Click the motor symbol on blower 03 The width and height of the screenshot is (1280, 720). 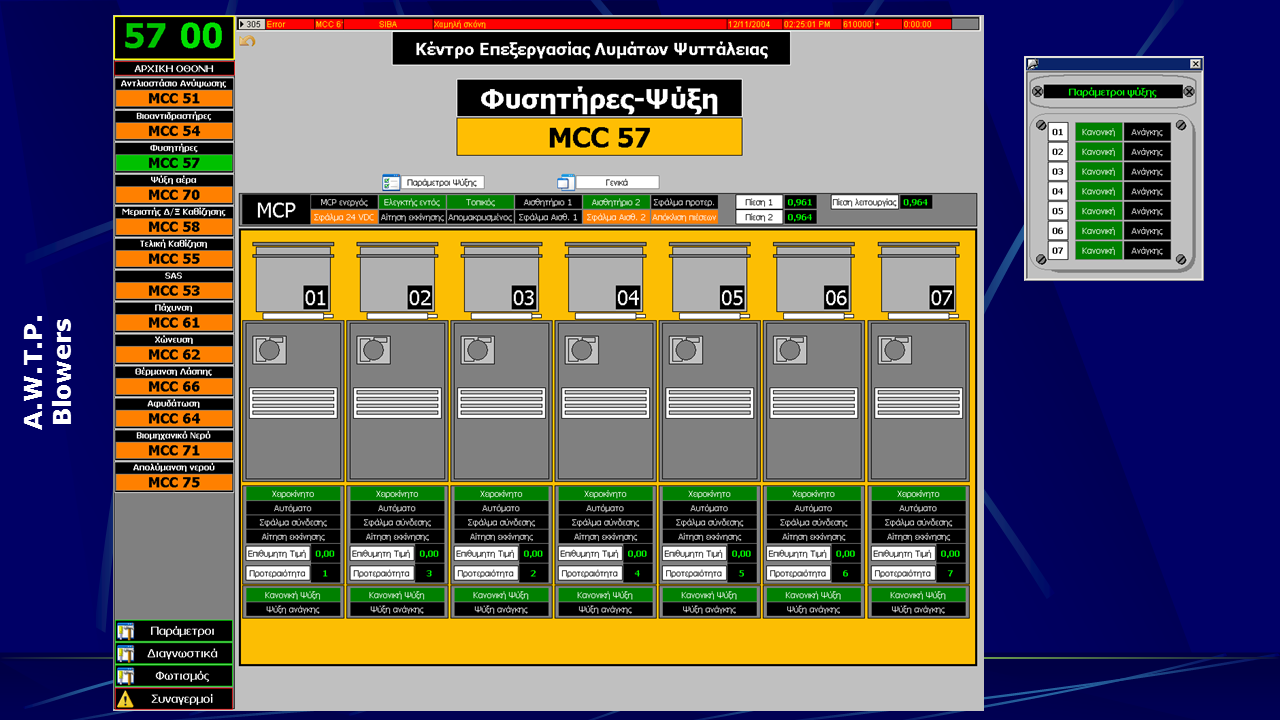click(x=477, y=350)
